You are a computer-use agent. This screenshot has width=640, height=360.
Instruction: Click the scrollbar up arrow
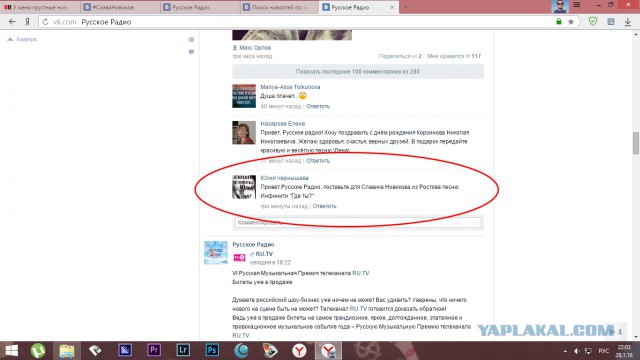(x=636, y=34)
